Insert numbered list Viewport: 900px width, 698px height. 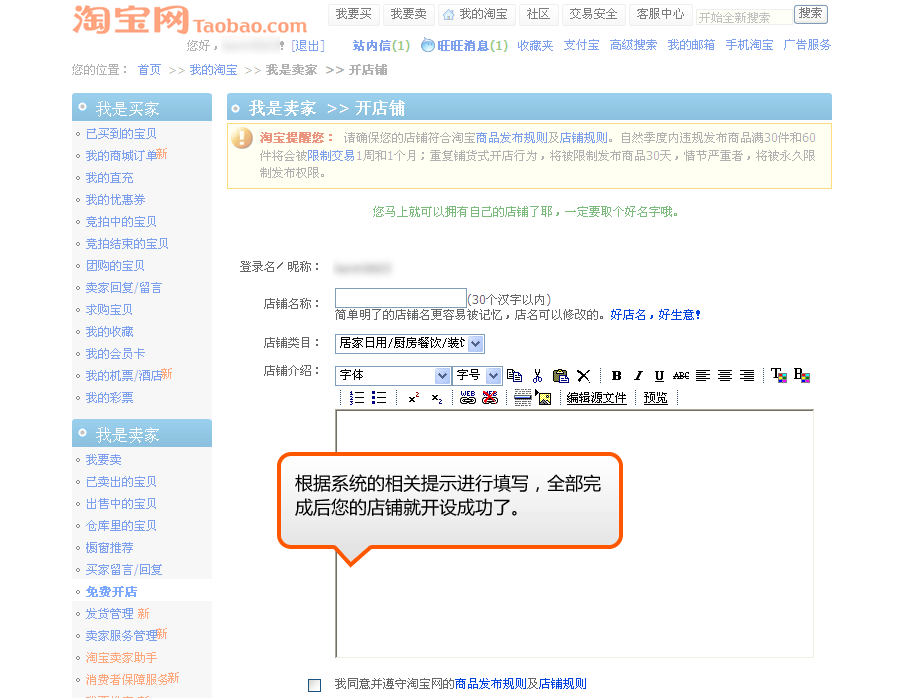[x=356, y=397]
